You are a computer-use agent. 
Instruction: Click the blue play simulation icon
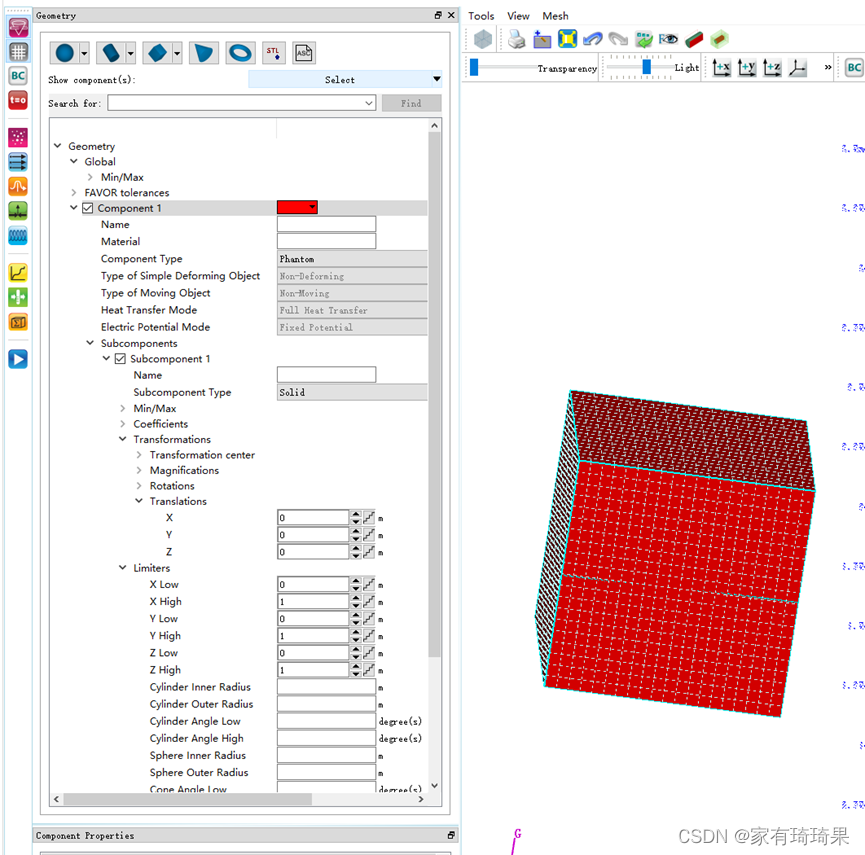[18, 360]
